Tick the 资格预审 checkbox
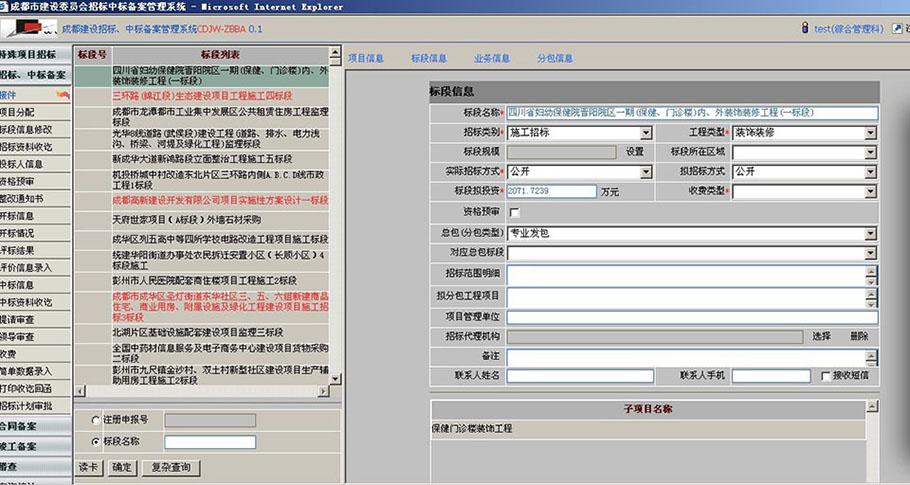 pos(514,212)
